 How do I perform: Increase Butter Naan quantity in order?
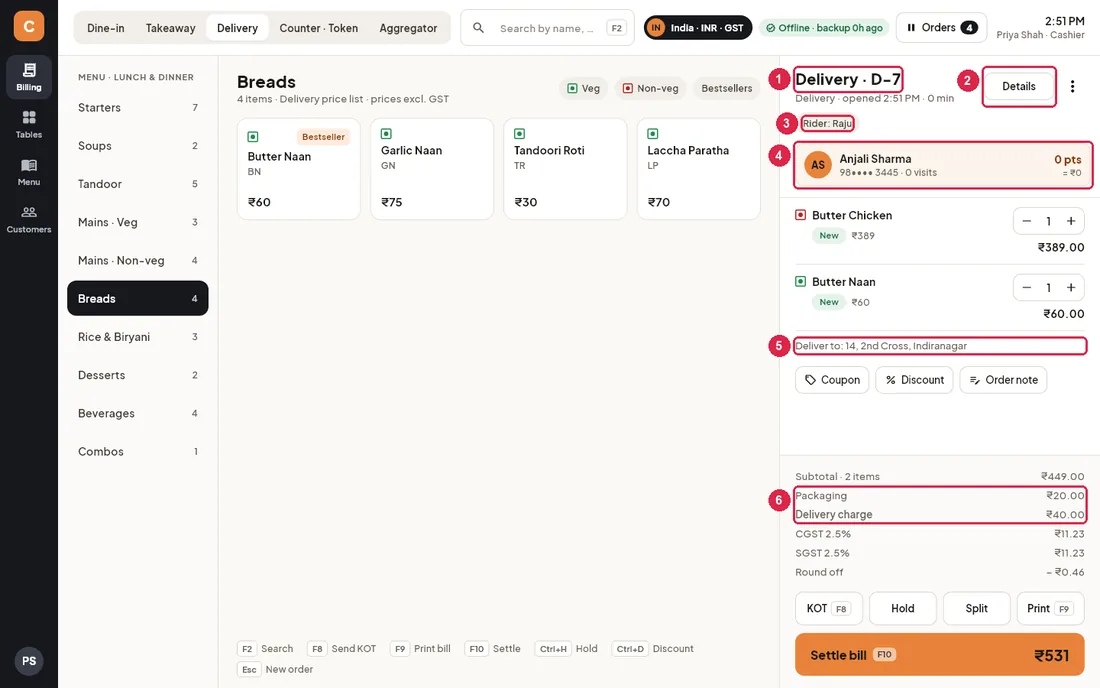point(1071,288)
